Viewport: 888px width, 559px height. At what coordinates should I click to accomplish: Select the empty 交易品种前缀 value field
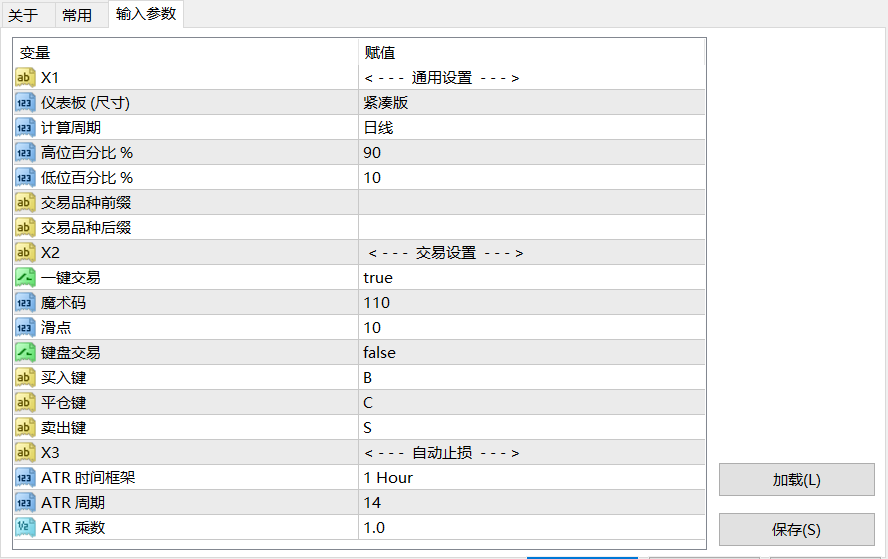[530, 203]
